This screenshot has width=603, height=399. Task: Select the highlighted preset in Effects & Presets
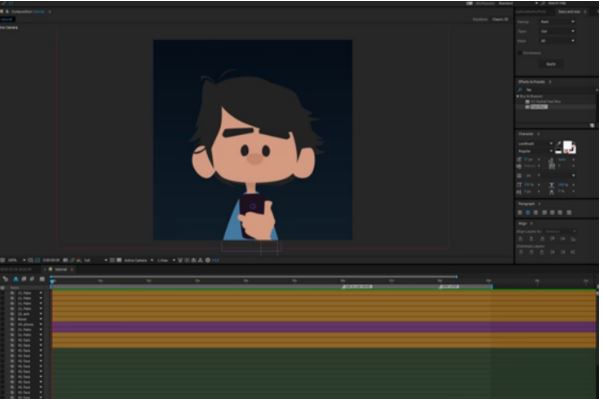click(x=538, y=107)
